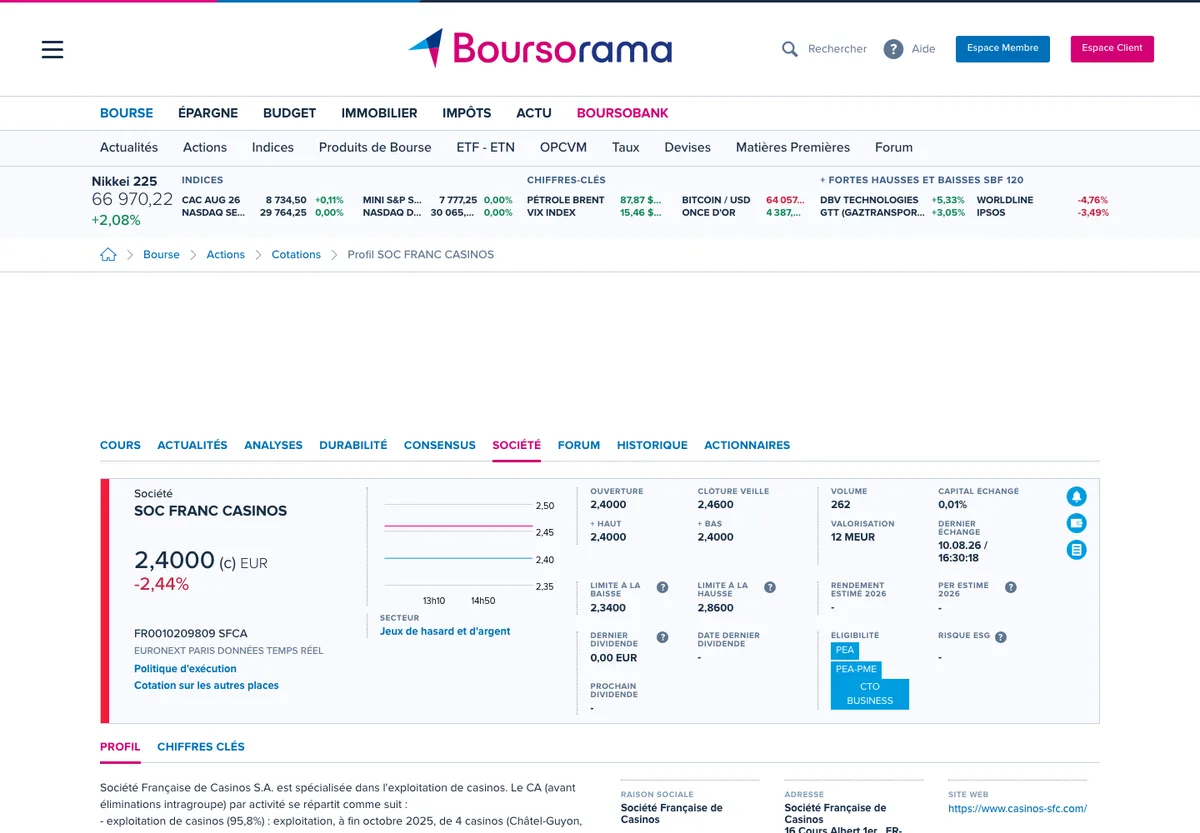
Task: Select the BOURSOBANK main menu
Action: pyautogui.click(x=622, y=113)
